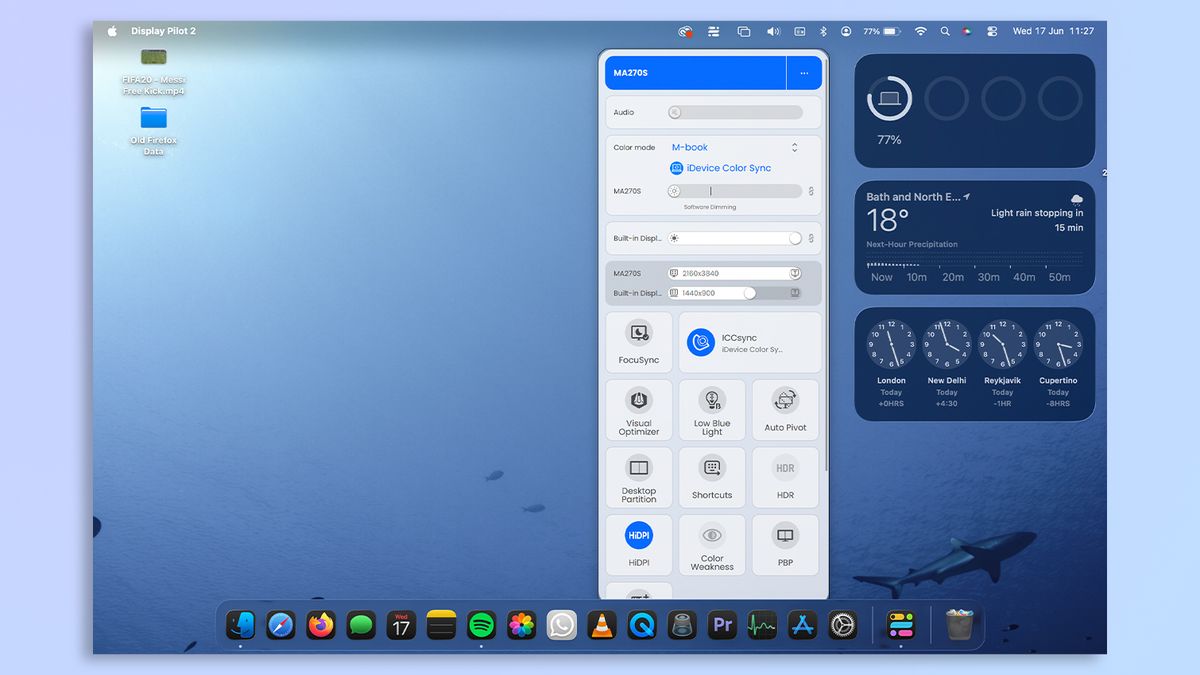
Task: Toggle the HiDPI tile
Action: pos(639,544)
